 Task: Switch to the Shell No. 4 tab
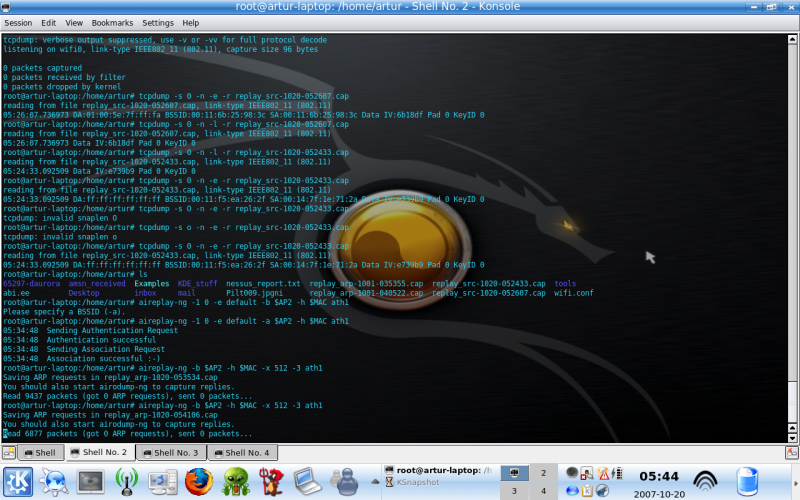(x=242, y=453)
